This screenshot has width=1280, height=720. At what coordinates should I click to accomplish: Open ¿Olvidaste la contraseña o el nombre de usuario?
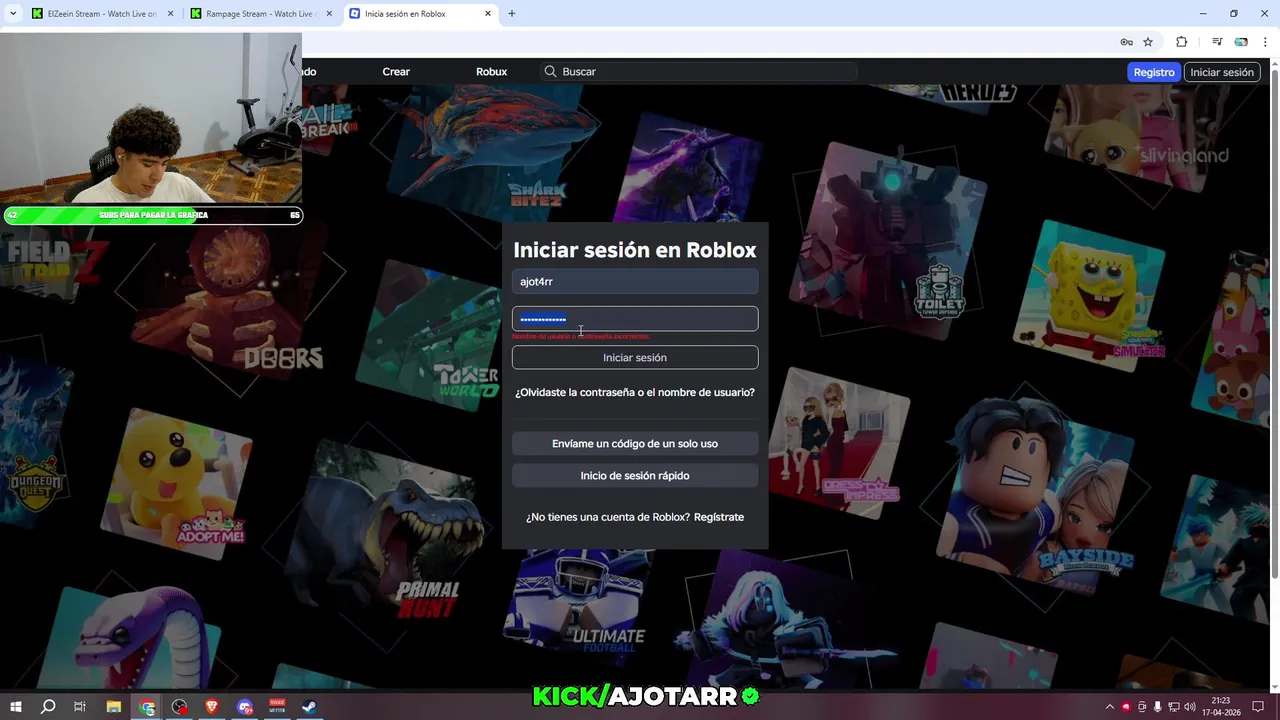pyautogui.click(x=635, y=392)
